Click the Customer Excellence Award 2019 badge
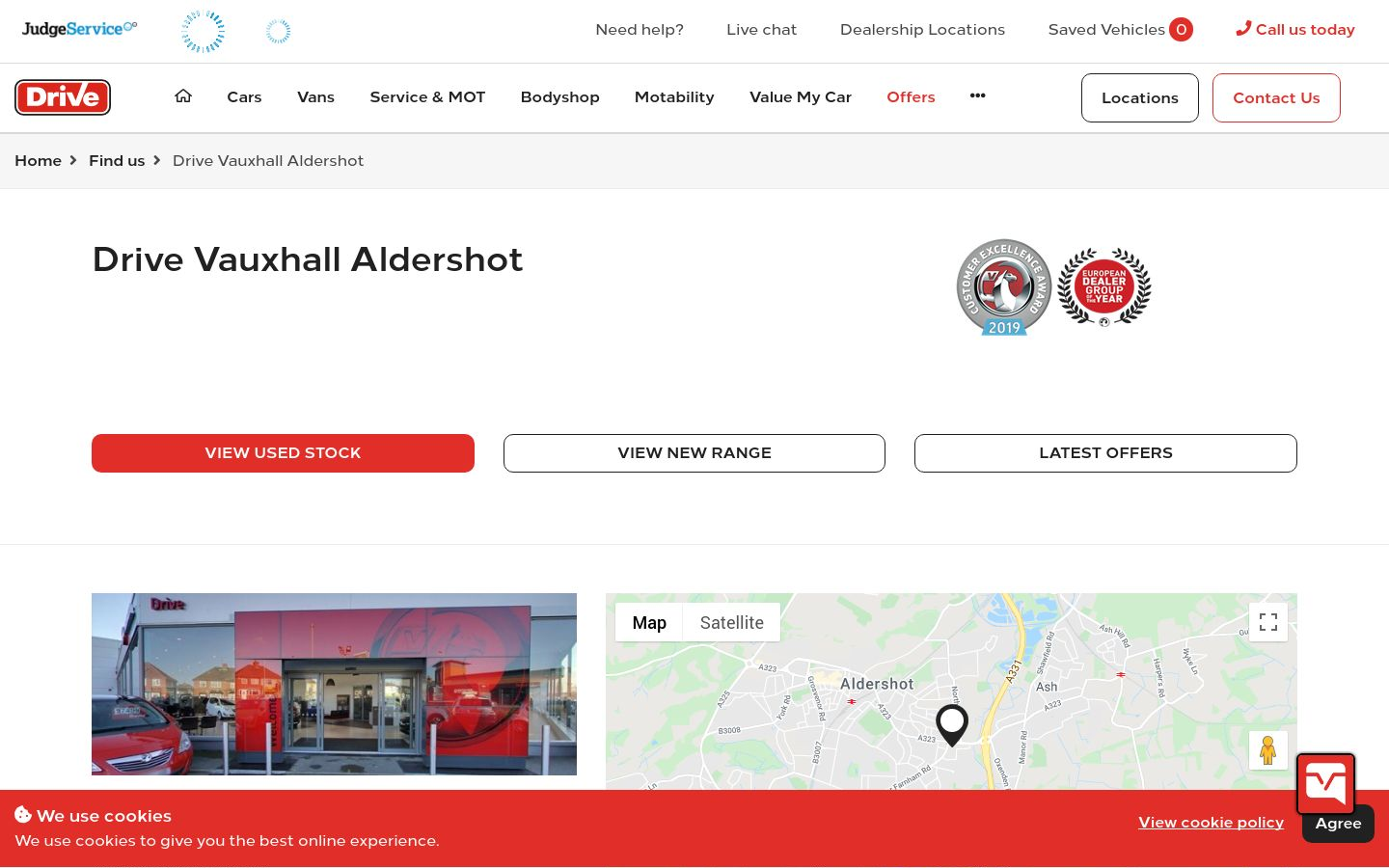The height and width of the screenshot is (868, 1389). pos(1004,287)
